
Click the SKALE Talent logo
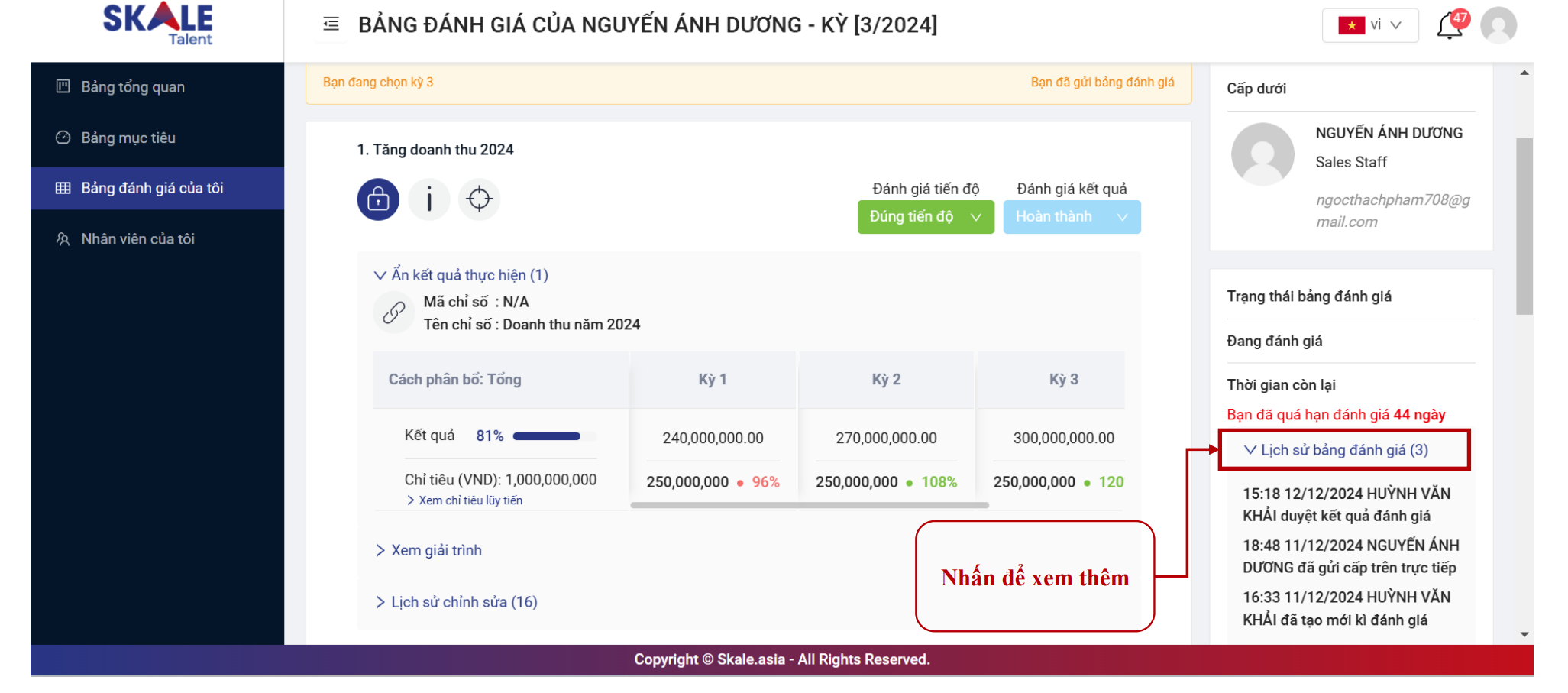158,24
